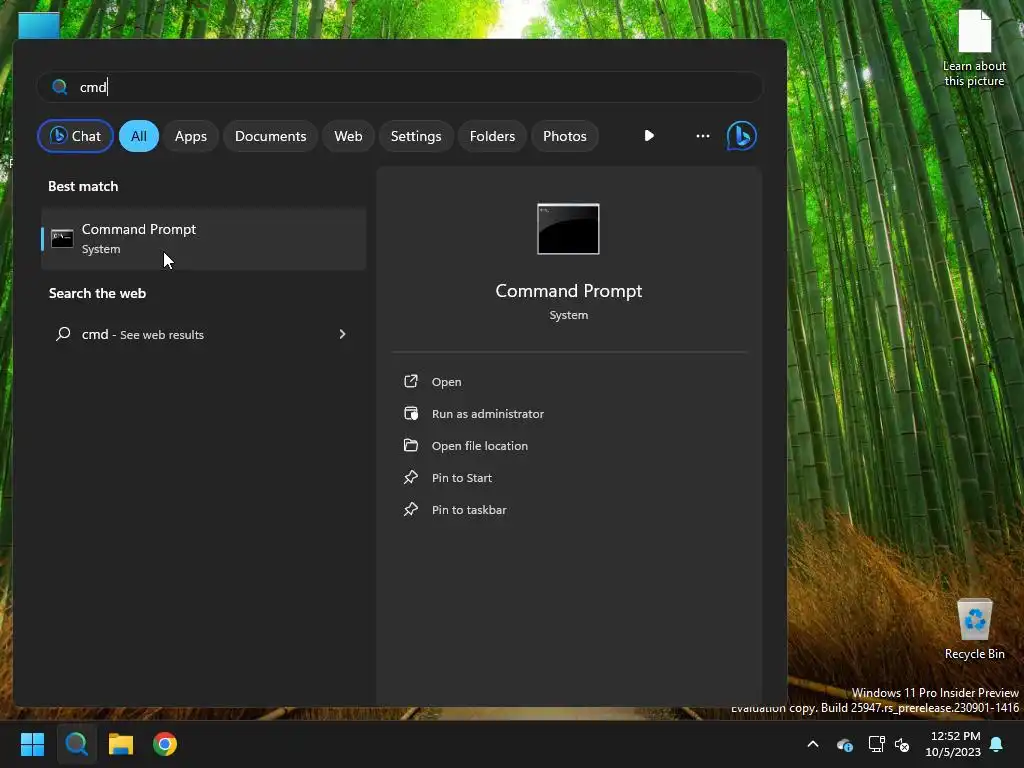Switch to the Web filter tab
The height and width of the screenshot is (768, 1024).
[348, 136]
